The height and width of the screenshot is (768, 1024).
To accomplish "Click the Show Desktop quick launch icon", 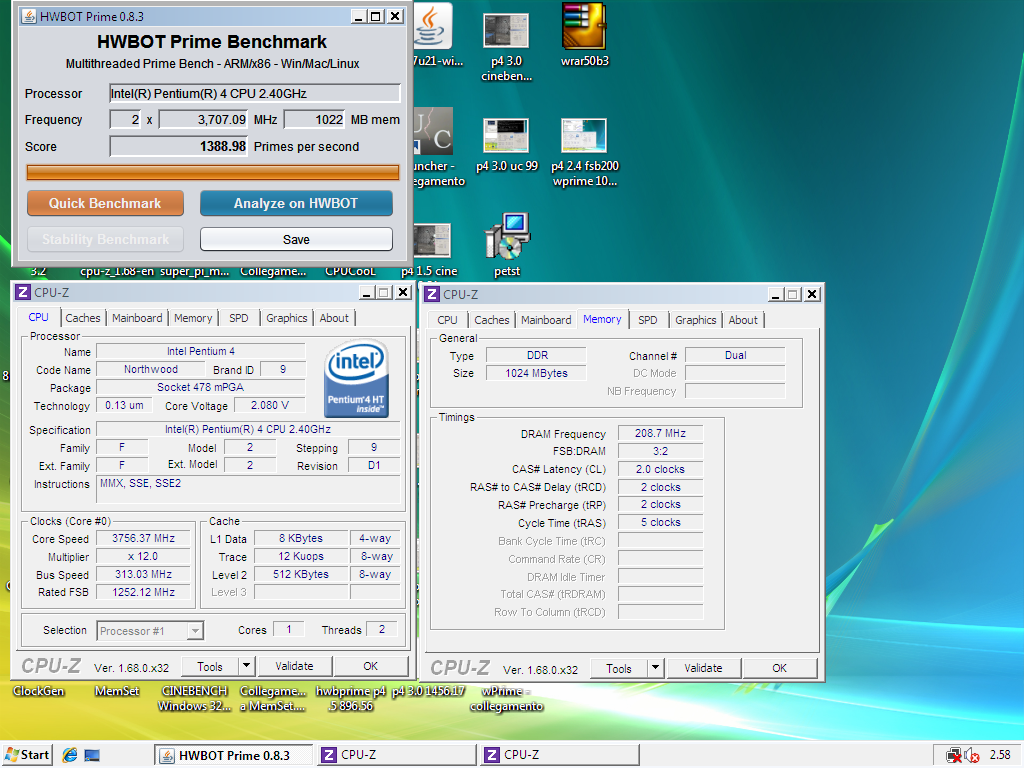I will (x=92, y=756).
